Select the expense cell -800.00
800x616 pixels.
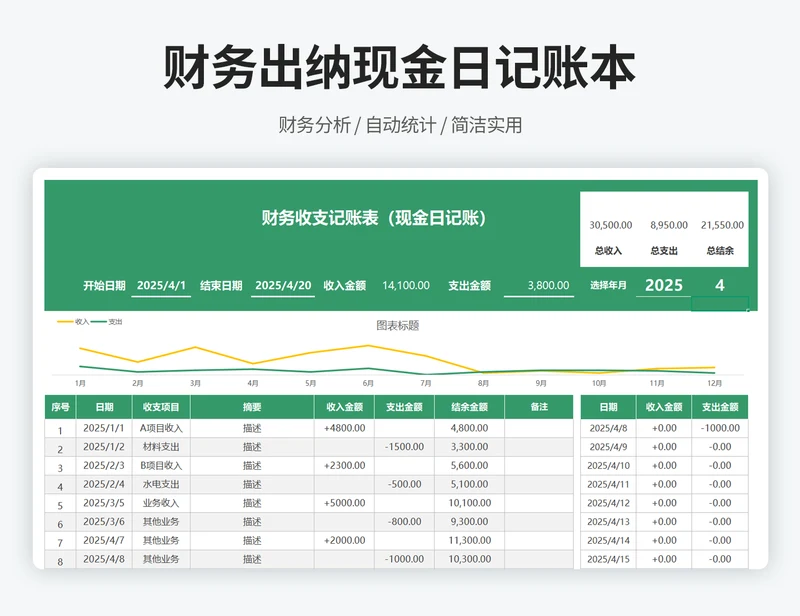pos(404,522)
